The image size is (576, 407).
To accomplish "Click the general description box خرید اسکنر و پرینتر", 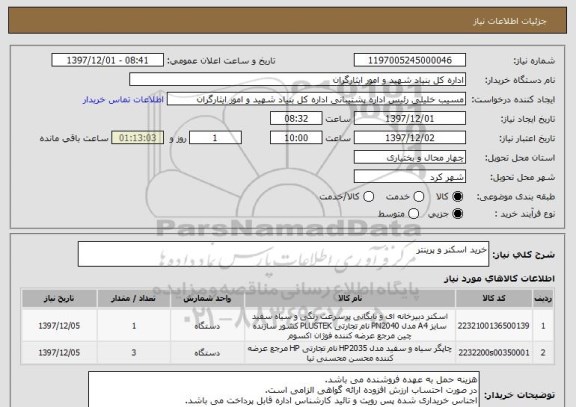I will (283, 254).
